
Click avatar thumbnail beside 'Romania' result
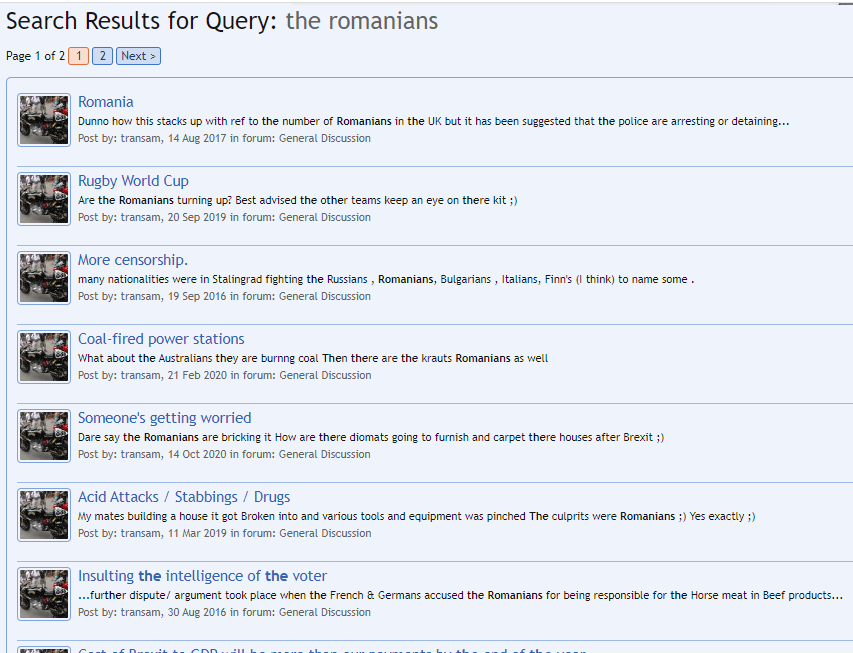pyautogui.click(x=44, y=120)
